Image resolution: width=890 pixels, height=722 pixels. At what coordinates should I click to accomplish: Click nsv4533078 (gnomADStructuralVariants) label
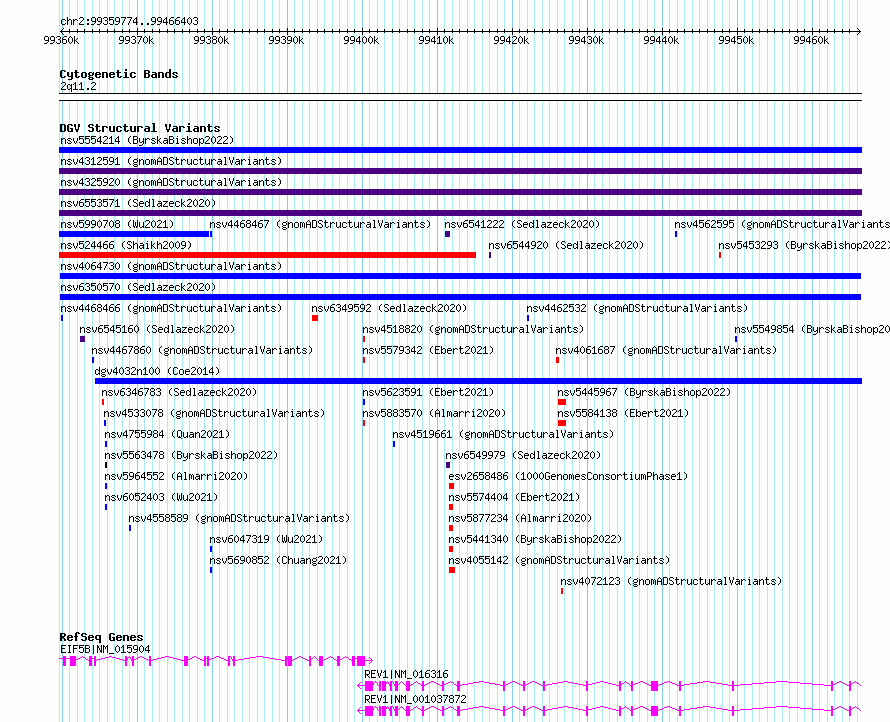point(214,413)
